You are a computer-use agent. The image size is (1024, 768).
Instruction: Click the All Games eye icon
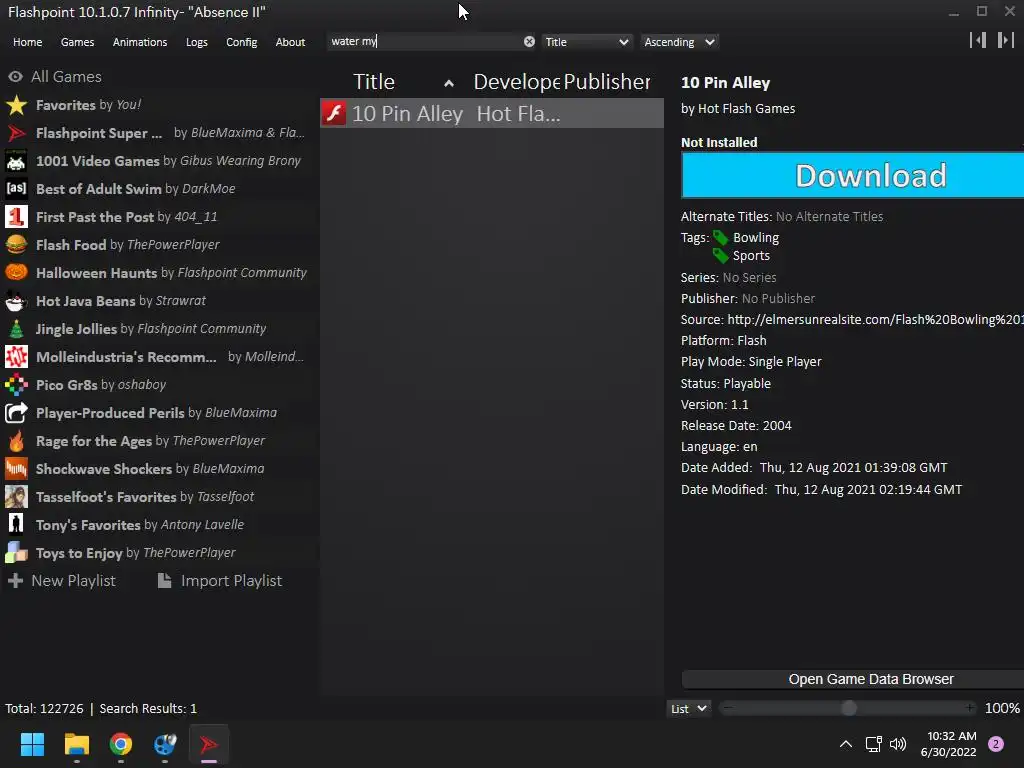16,77
